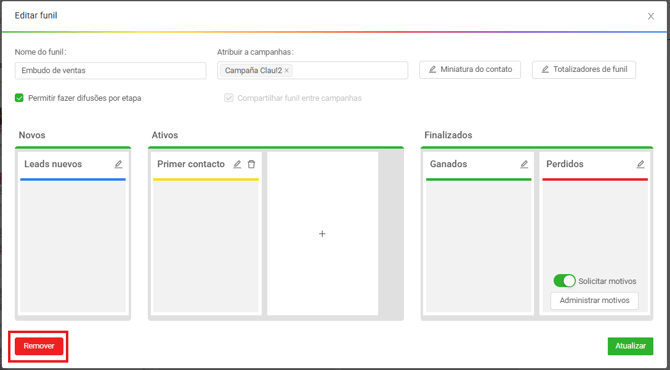Focus the Nome do funil text field
This screenshot has height=370, width=670.
coord(110,70)
